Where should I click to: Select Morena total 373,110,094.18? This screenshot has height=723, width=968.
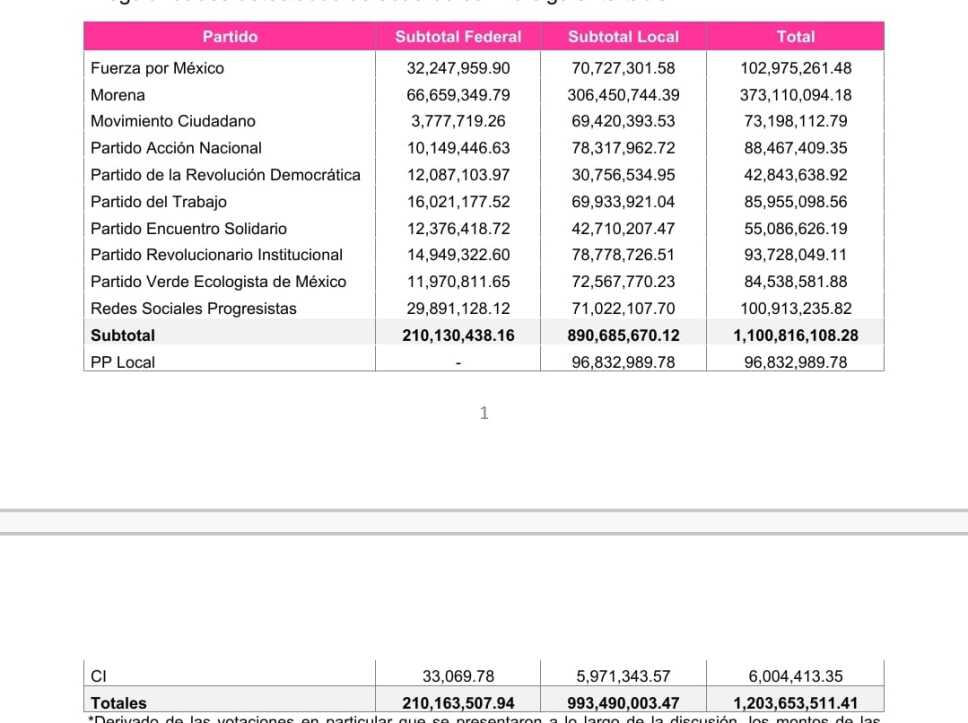(x=796, y=95)
